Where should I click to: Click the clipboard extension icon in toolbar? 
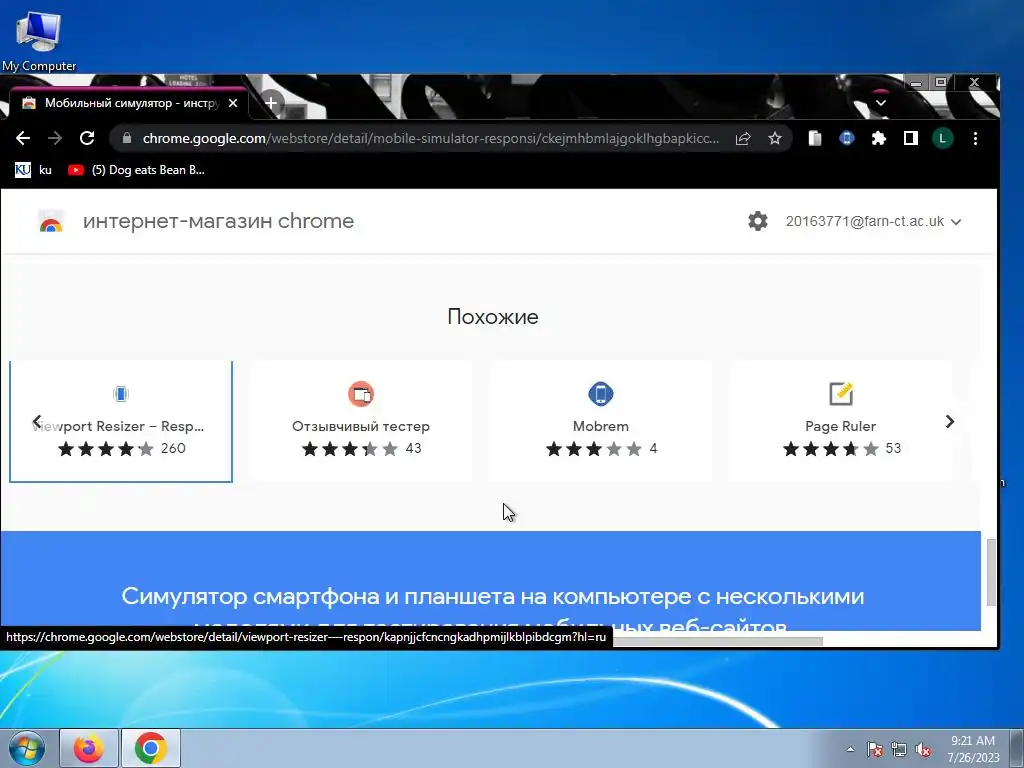815,138
